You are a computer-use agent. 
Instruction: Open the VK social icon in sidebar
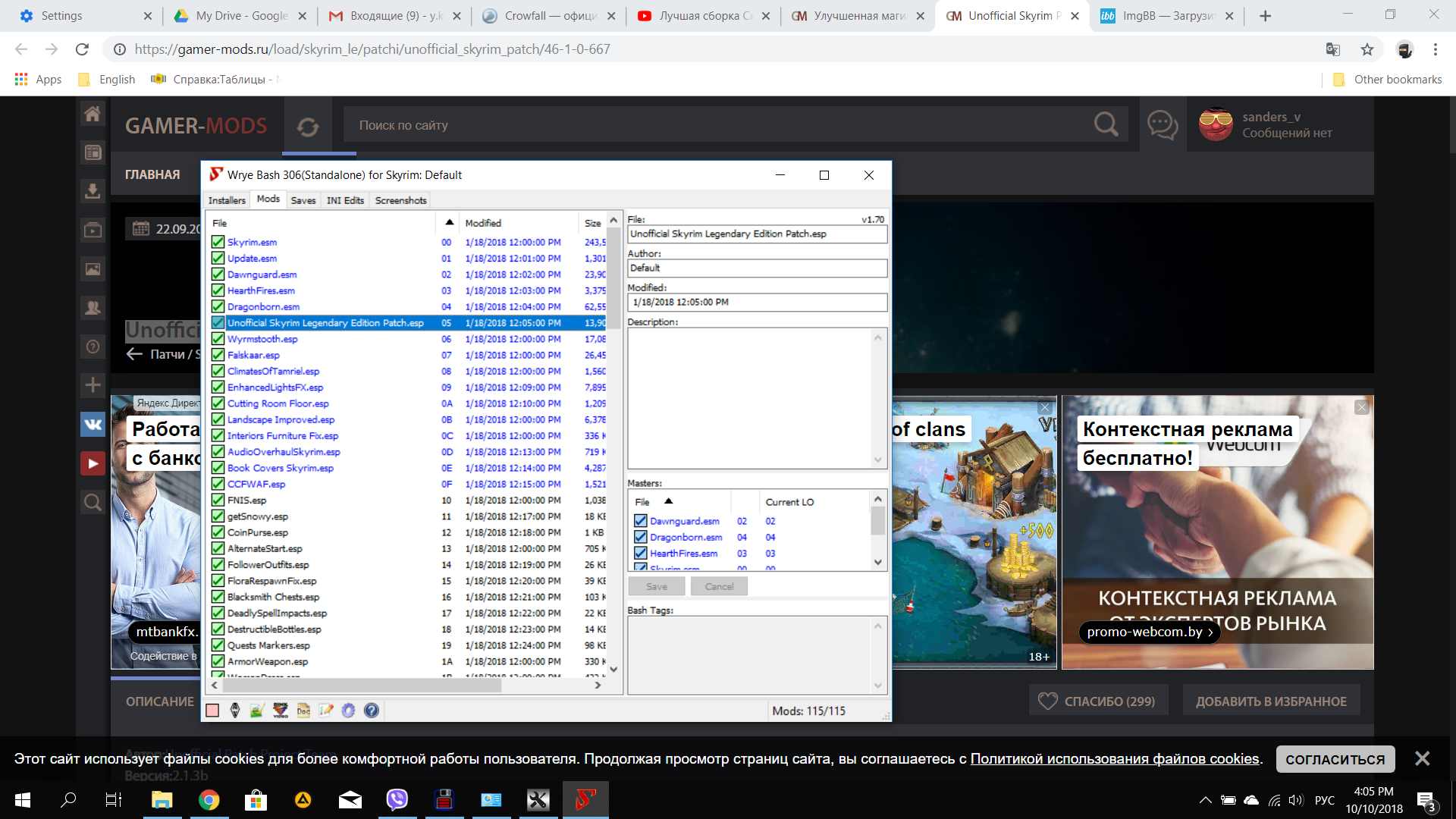(93, 425)
